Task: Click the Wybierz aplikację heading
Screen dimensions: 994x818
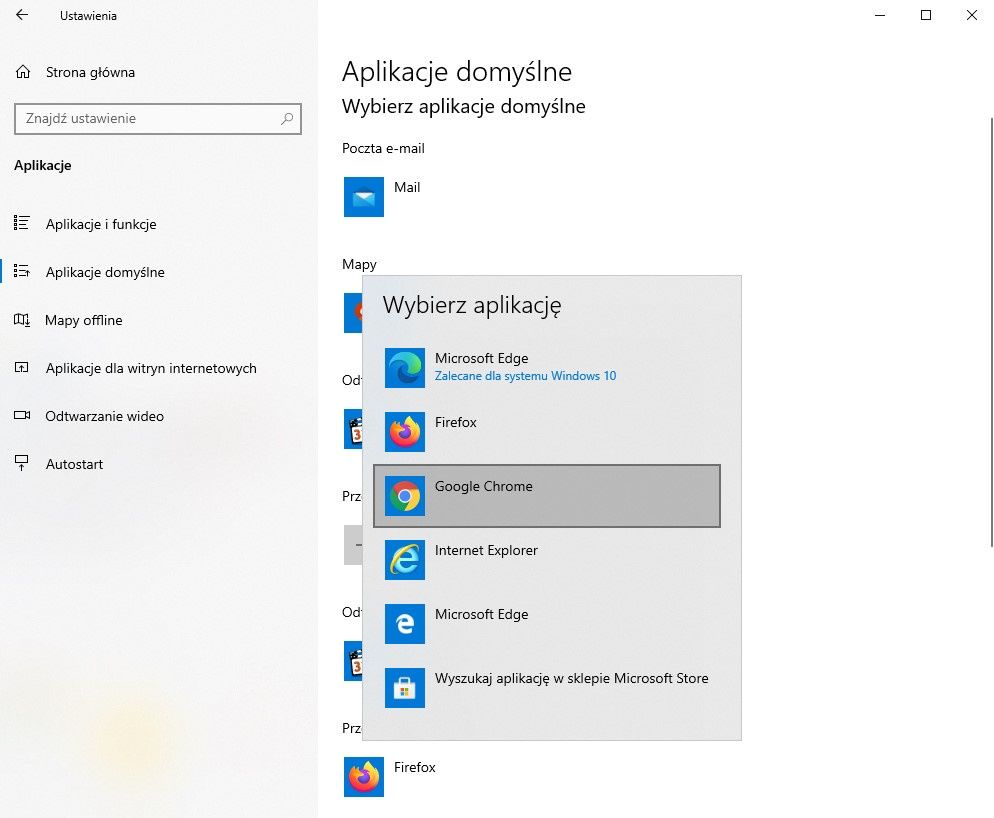Action: click(472, 305)
